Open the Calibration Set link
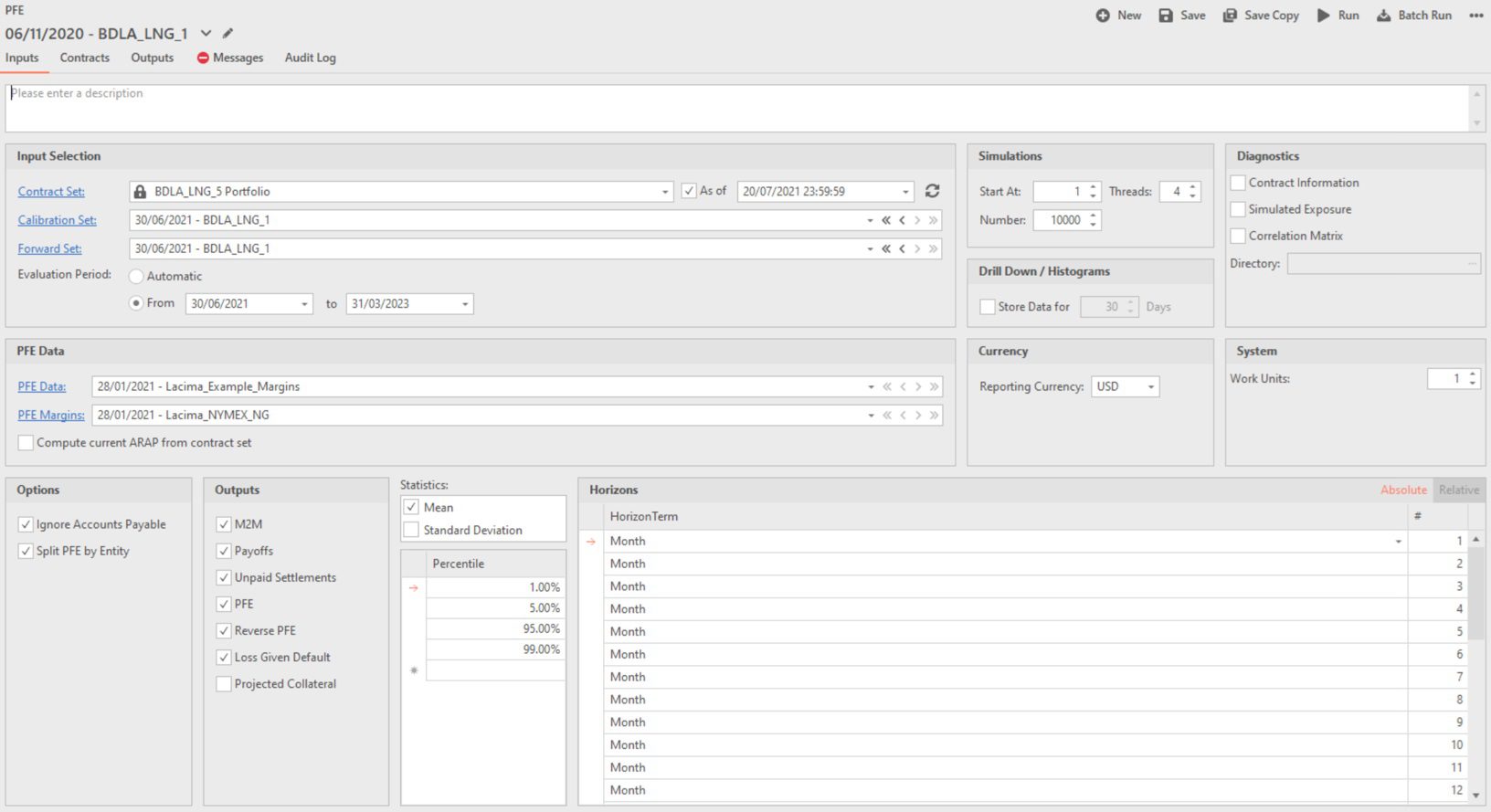1491x812 pixels. coord(57,220)
